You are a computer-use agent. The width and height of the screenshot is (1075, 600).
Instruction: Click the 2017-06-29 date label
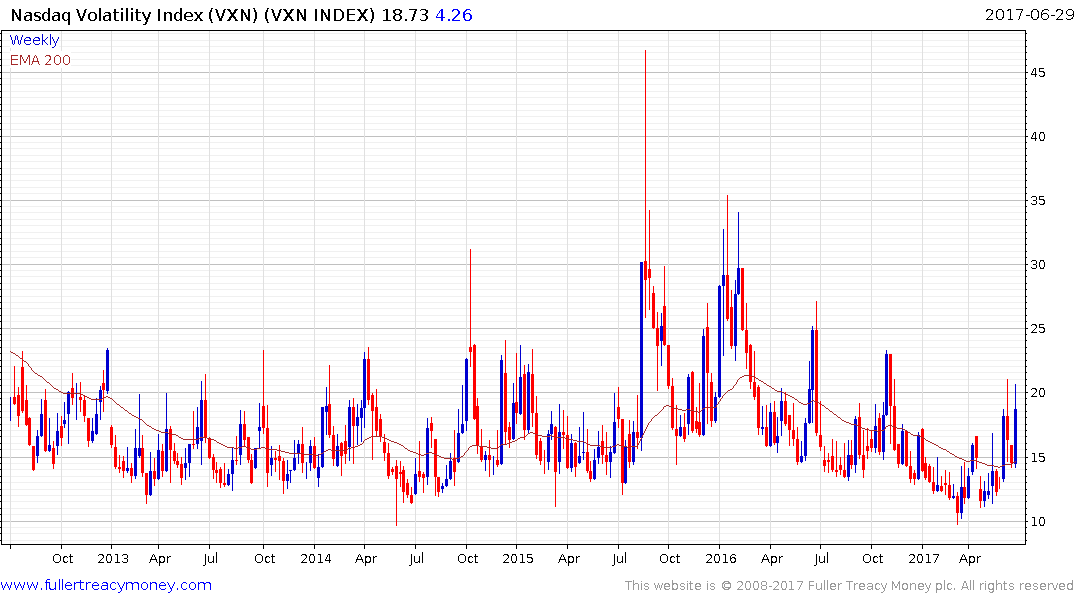(x=1029, y=15)
